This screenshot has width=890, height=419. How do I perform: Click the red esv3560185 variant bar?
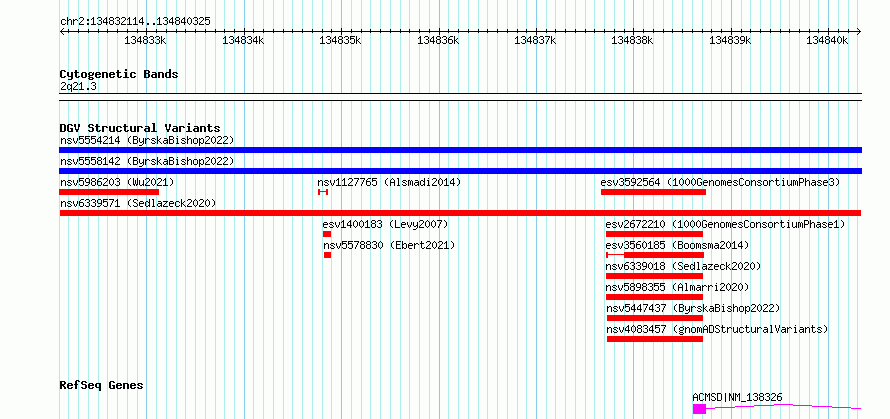point(655,255)
